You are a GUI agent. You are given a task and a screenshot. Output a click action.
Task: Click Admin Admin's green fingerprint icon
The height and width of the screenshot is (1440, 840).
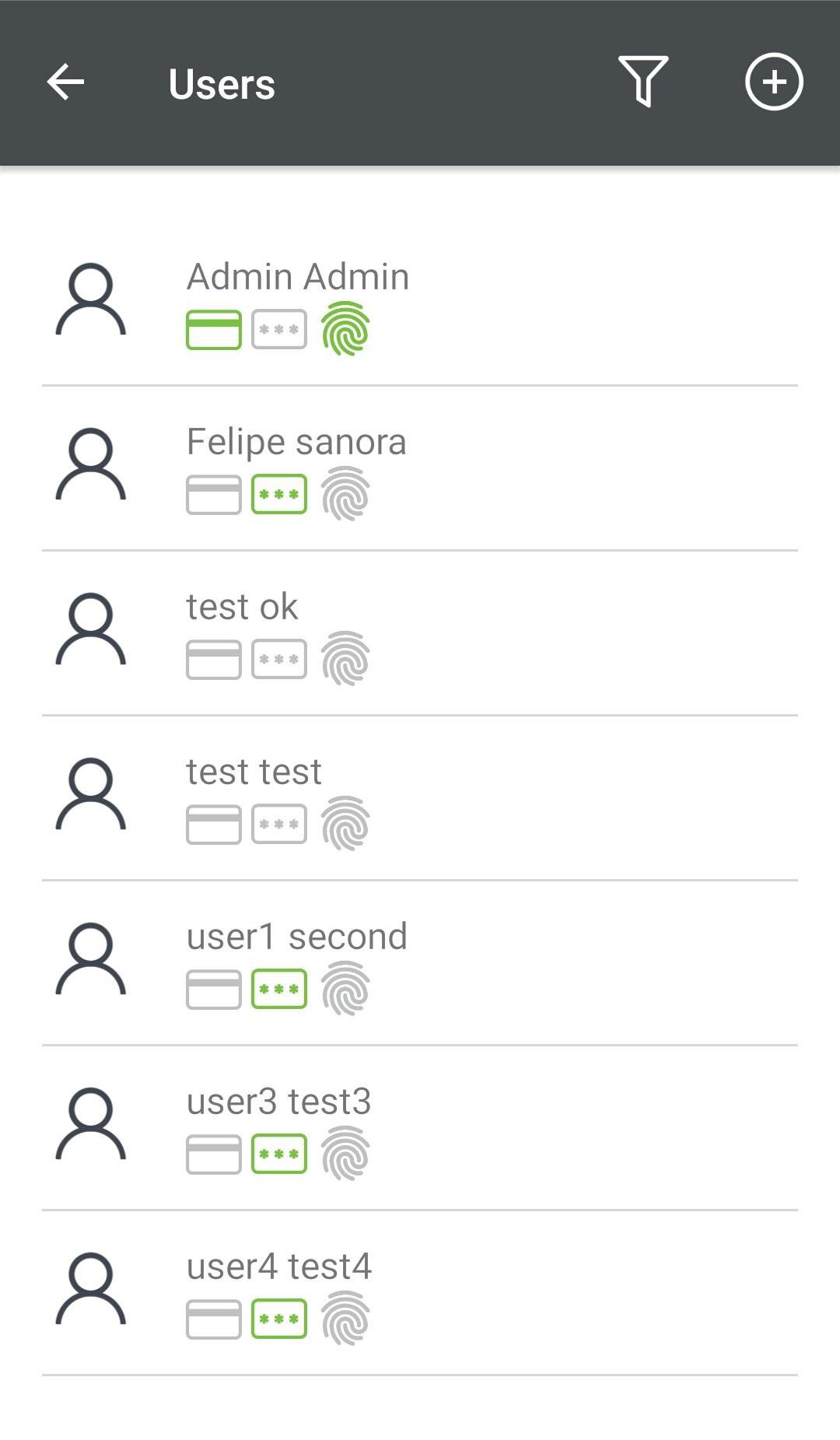345,328
